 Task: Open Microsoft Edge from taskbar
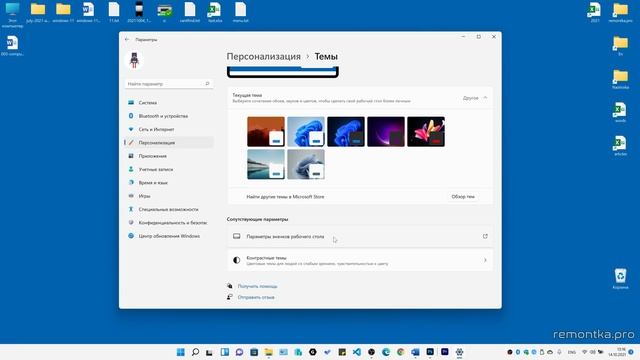pos(386,352)
